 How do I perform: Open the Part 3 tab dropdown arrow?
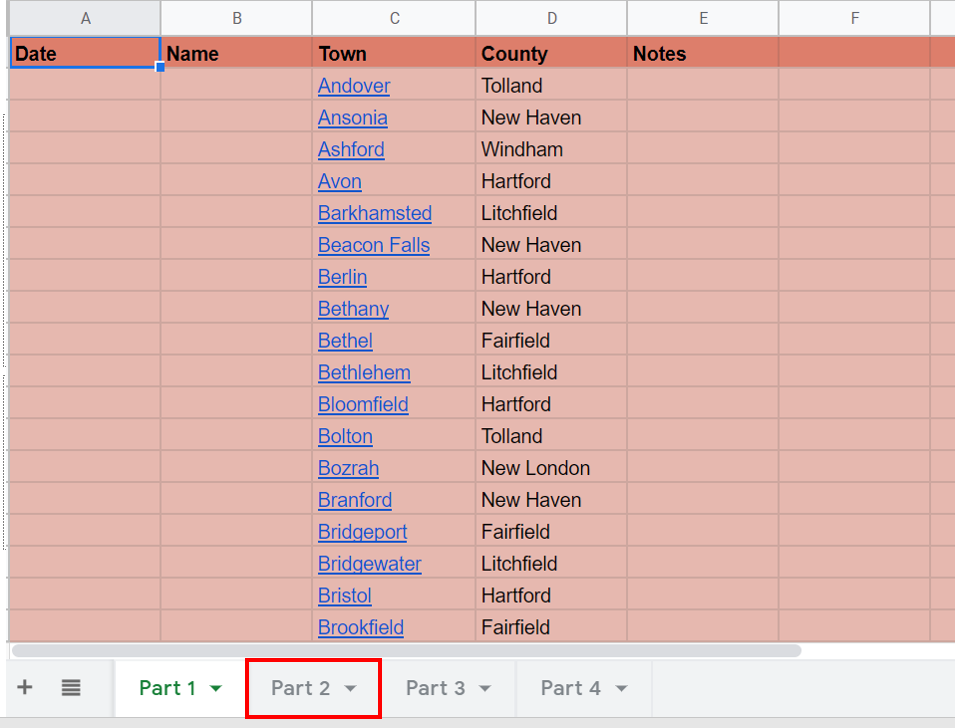pyautogui.click(x=485, y=689)
